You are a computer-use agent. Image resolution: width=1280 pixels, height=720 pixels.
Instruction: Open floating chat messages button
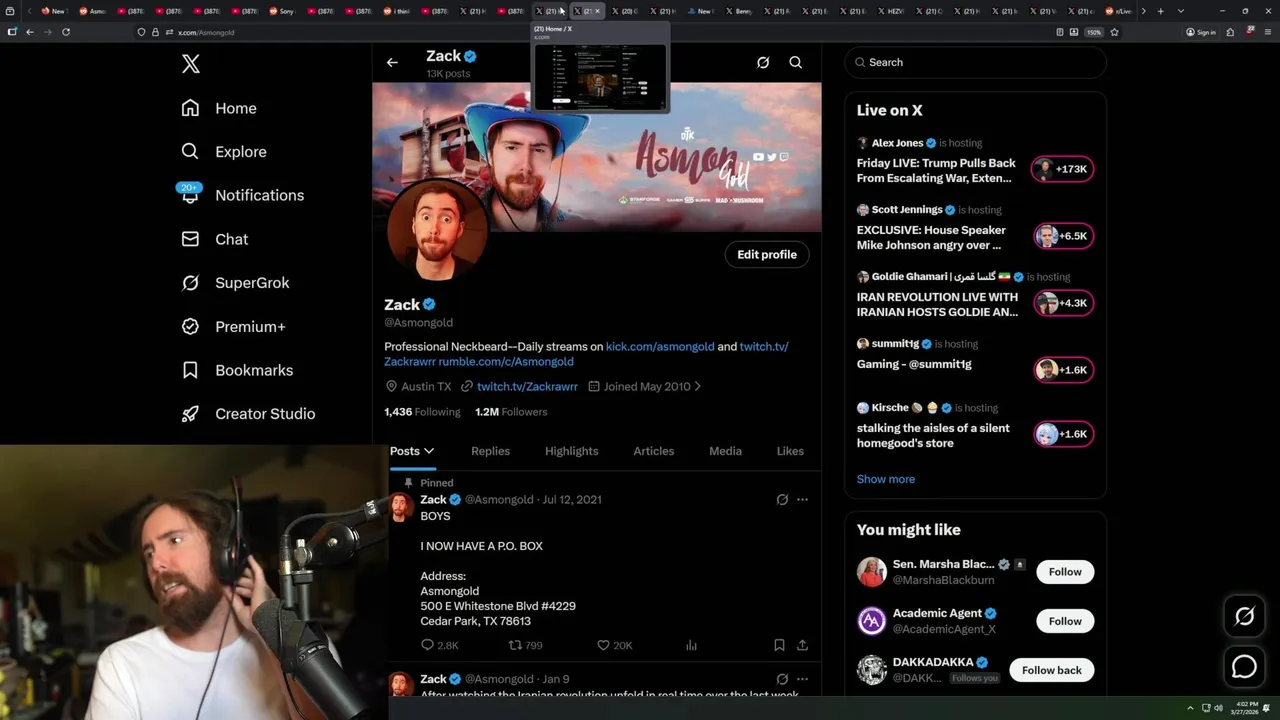(x=1244, y=666)
